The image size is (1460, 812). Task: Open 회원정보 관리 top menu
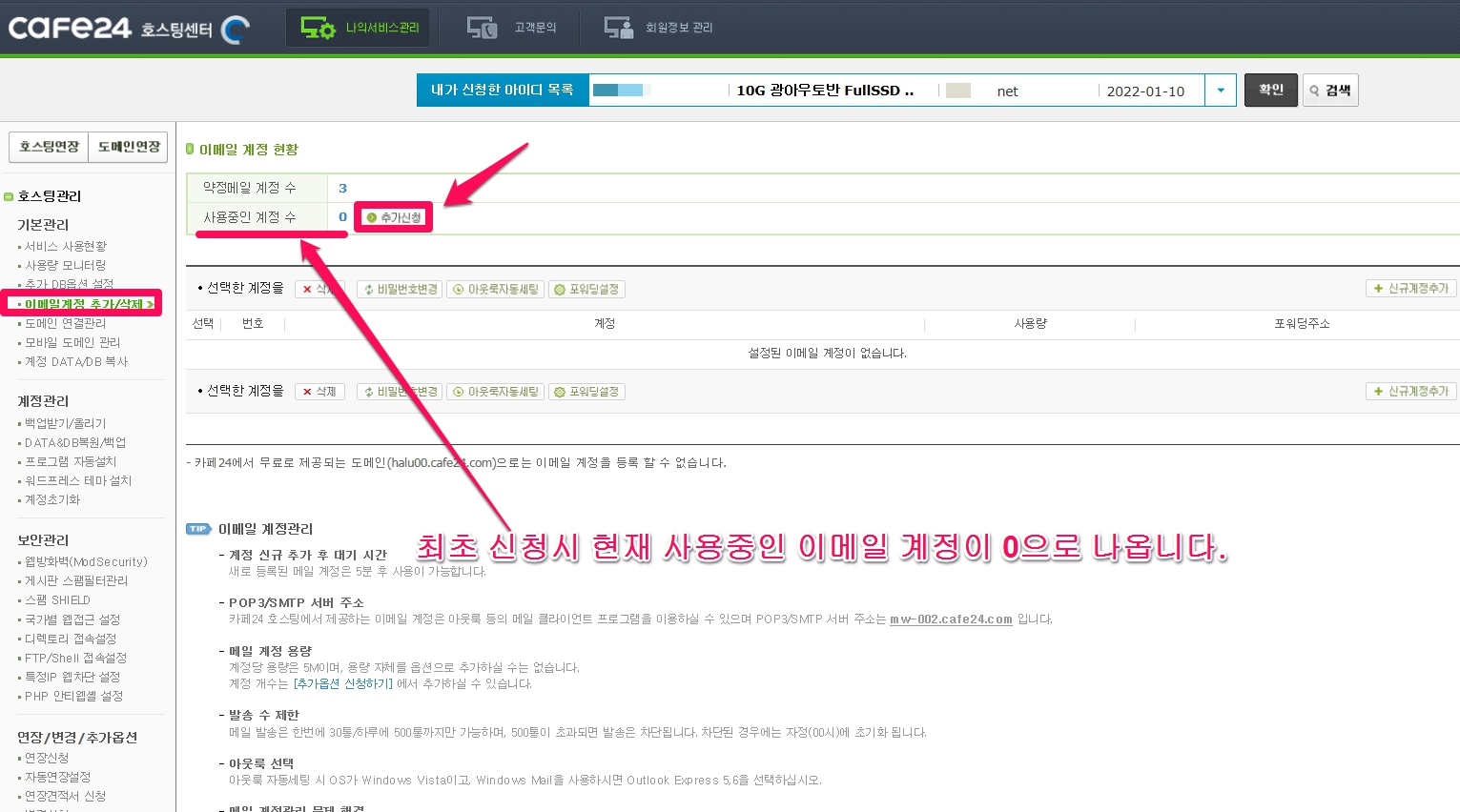tap(658, 28)
